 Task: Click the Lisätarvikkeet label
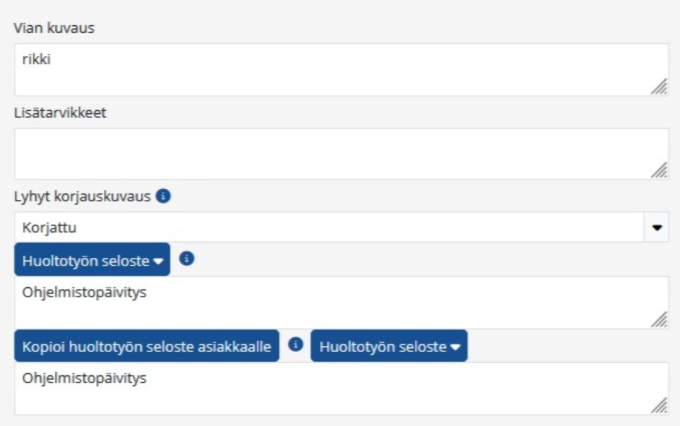point(60,112)
